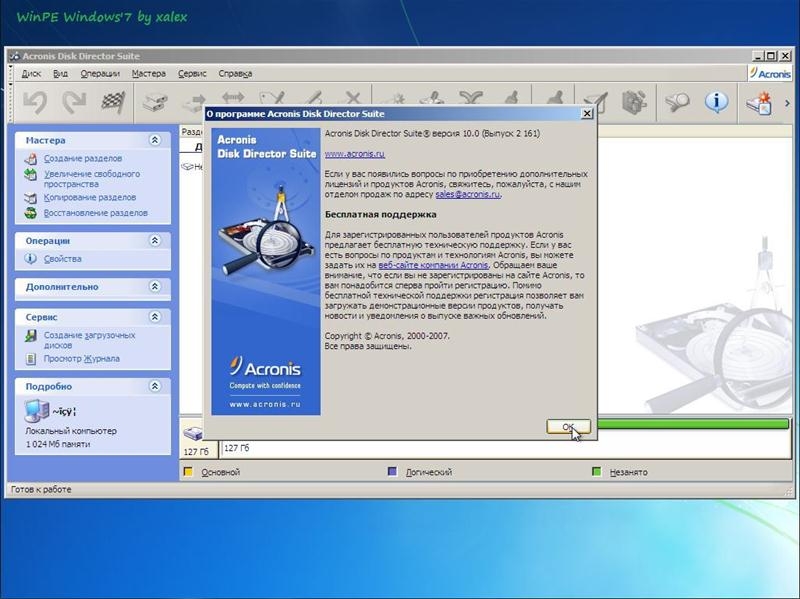Viewport: 800px width, 599px height.
Task: Click the double-headed arrow resize toolbar icon
Action: point(233,97)
